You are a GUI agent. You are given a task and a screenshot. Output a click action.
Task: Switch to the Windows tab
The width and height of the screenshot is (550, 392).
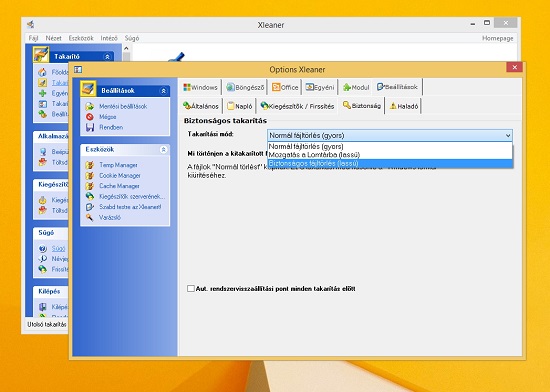coord(201,87)
